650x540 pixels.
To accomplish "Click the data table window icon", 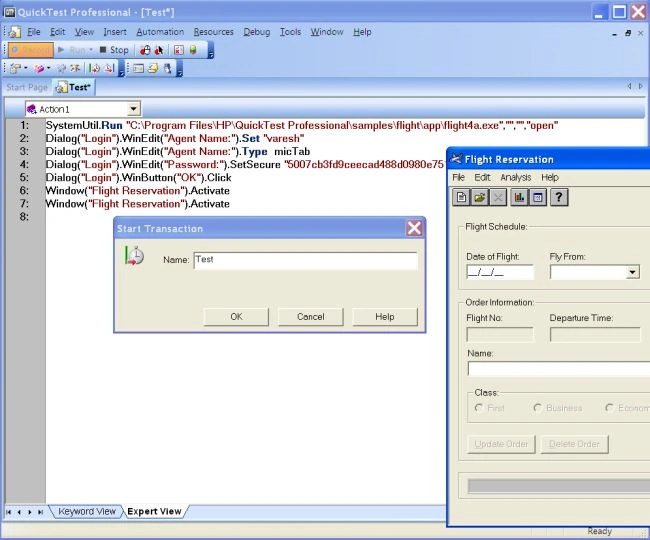I will [138, 68].
